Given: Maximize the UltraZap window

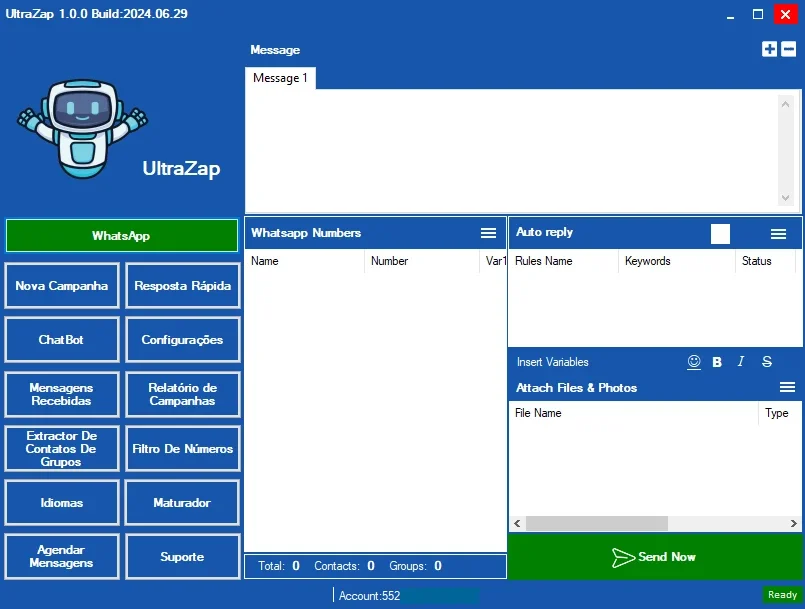Looking at the screenshot, I should (x=758, y=14).
